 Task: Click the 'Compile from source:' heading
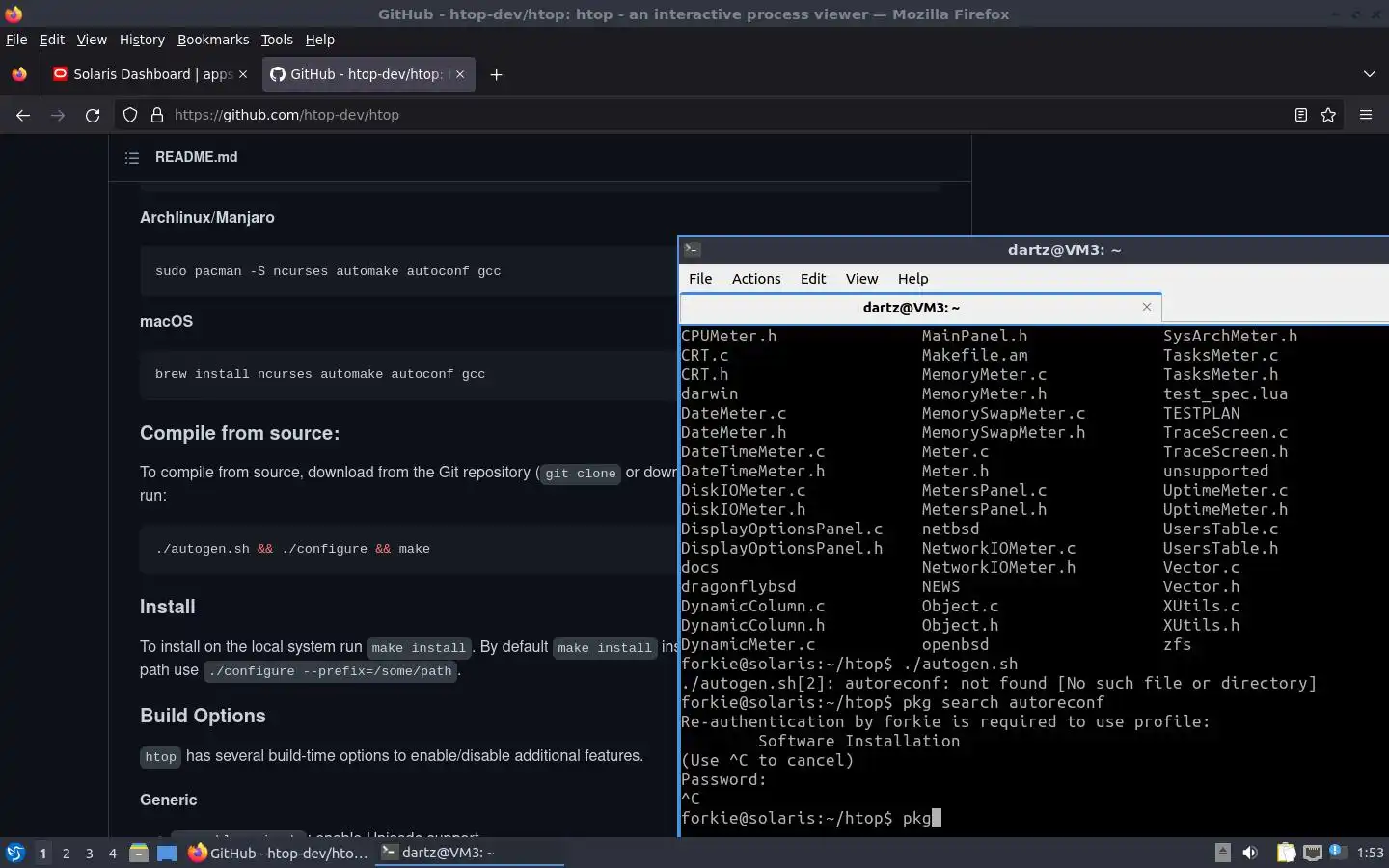point(239,433)
